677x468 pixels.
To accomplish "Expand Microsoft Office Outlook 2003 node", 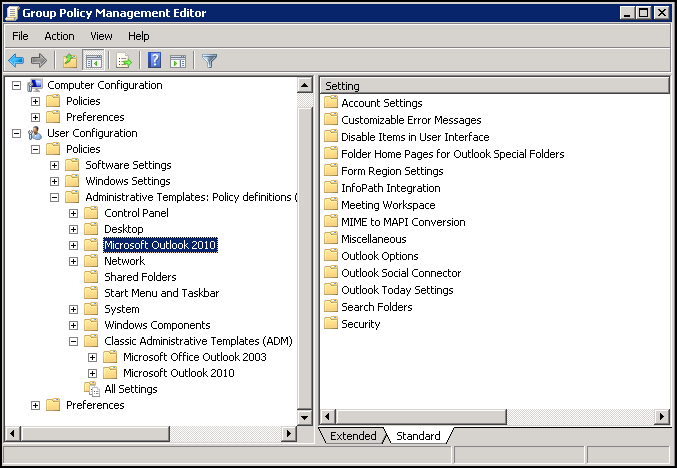I will point(92,357).
